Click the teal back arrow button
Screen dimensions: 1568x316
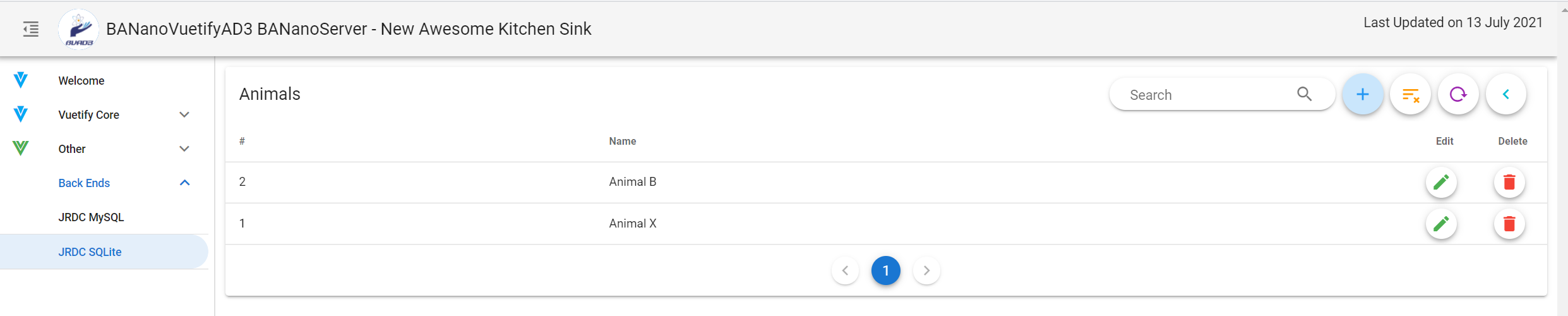tap(1506, 94)
